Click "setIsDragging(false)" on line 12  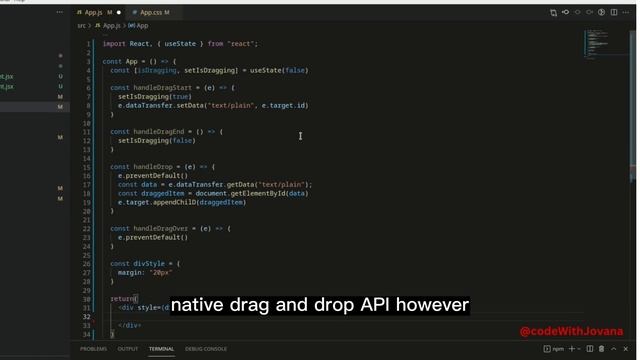pyautogui.click(x=157, y=140)
